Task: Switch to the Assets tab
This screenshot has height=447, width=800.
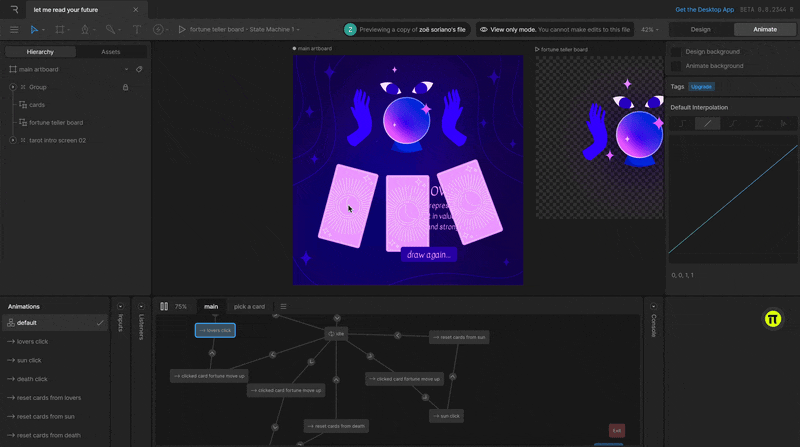Action: tap(110, 51)
